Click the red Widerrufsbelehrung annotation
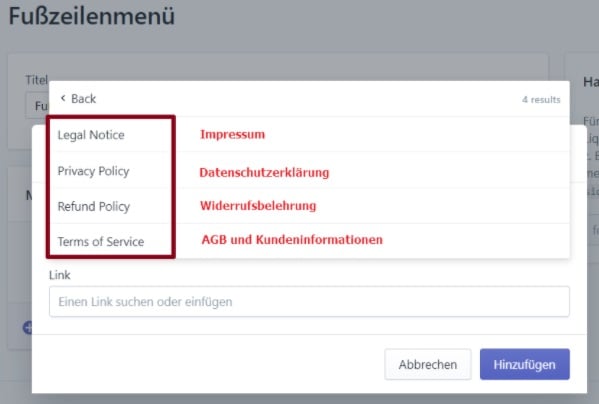Screen dimensions: 599x404 point(258,206)
